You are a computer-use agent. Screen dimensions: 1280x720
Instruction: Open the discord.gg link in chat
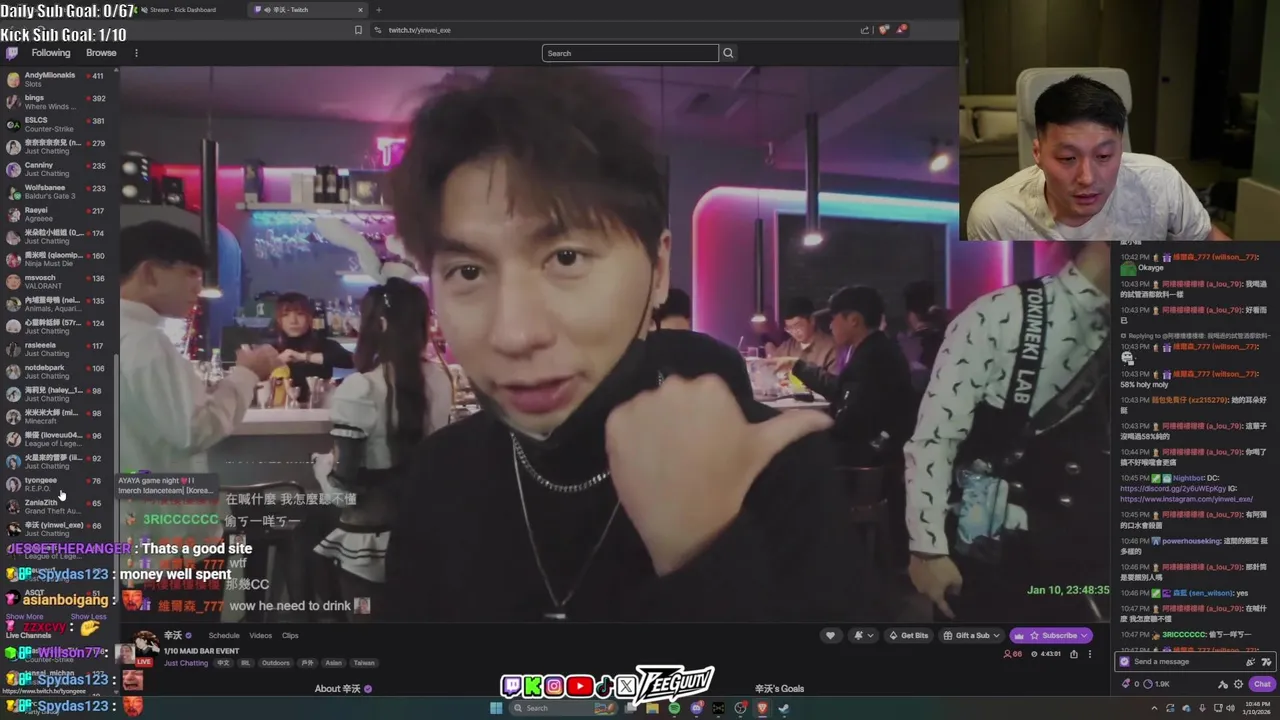1173,489
